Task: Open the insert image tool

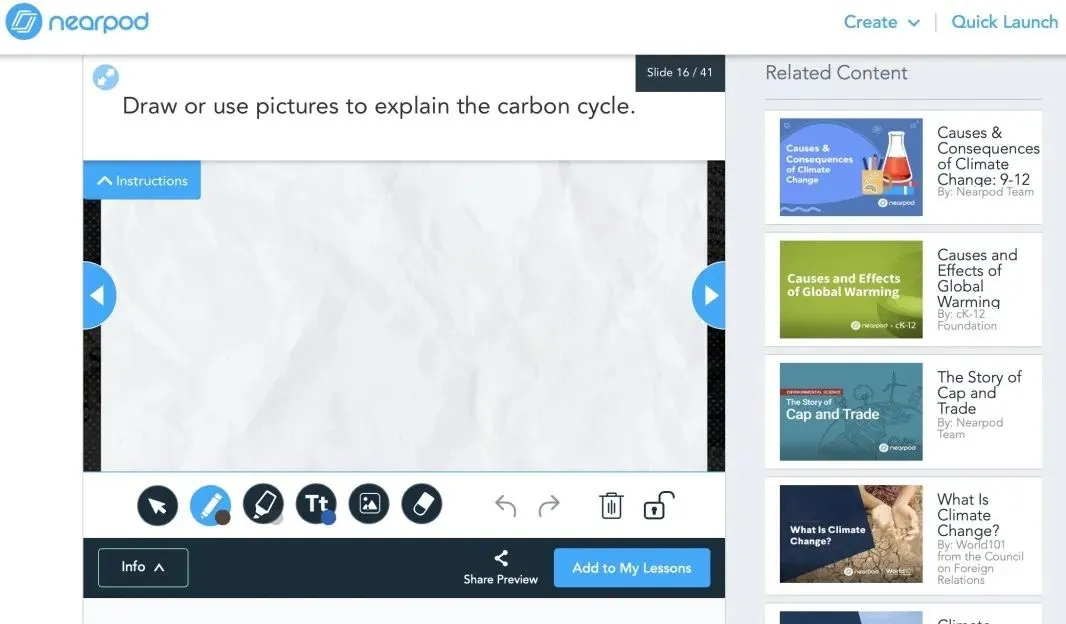Action: [x=369, y=504]
